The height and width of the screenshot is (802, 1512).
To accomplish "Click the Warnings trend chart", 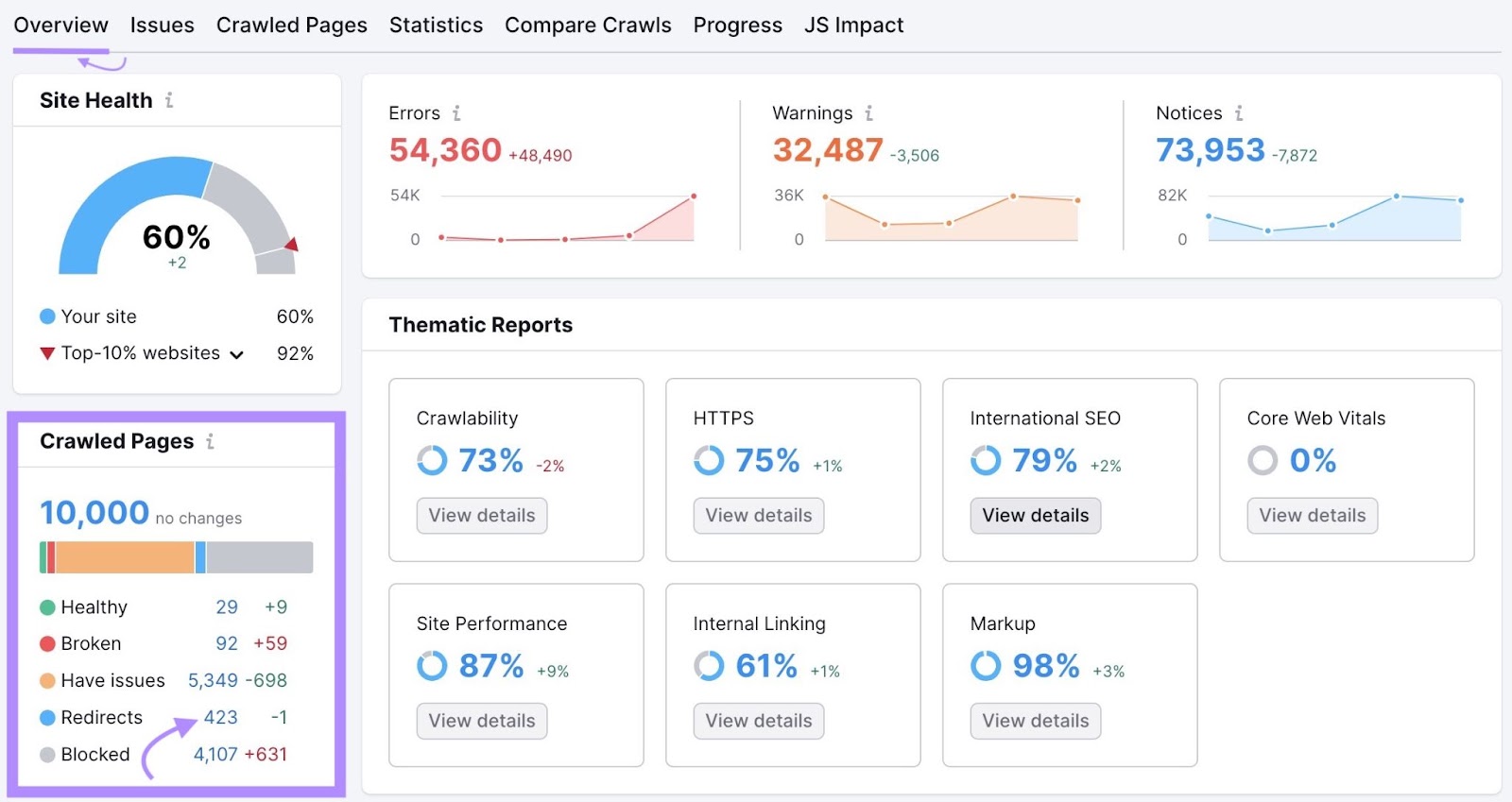I will pos(950,219).
